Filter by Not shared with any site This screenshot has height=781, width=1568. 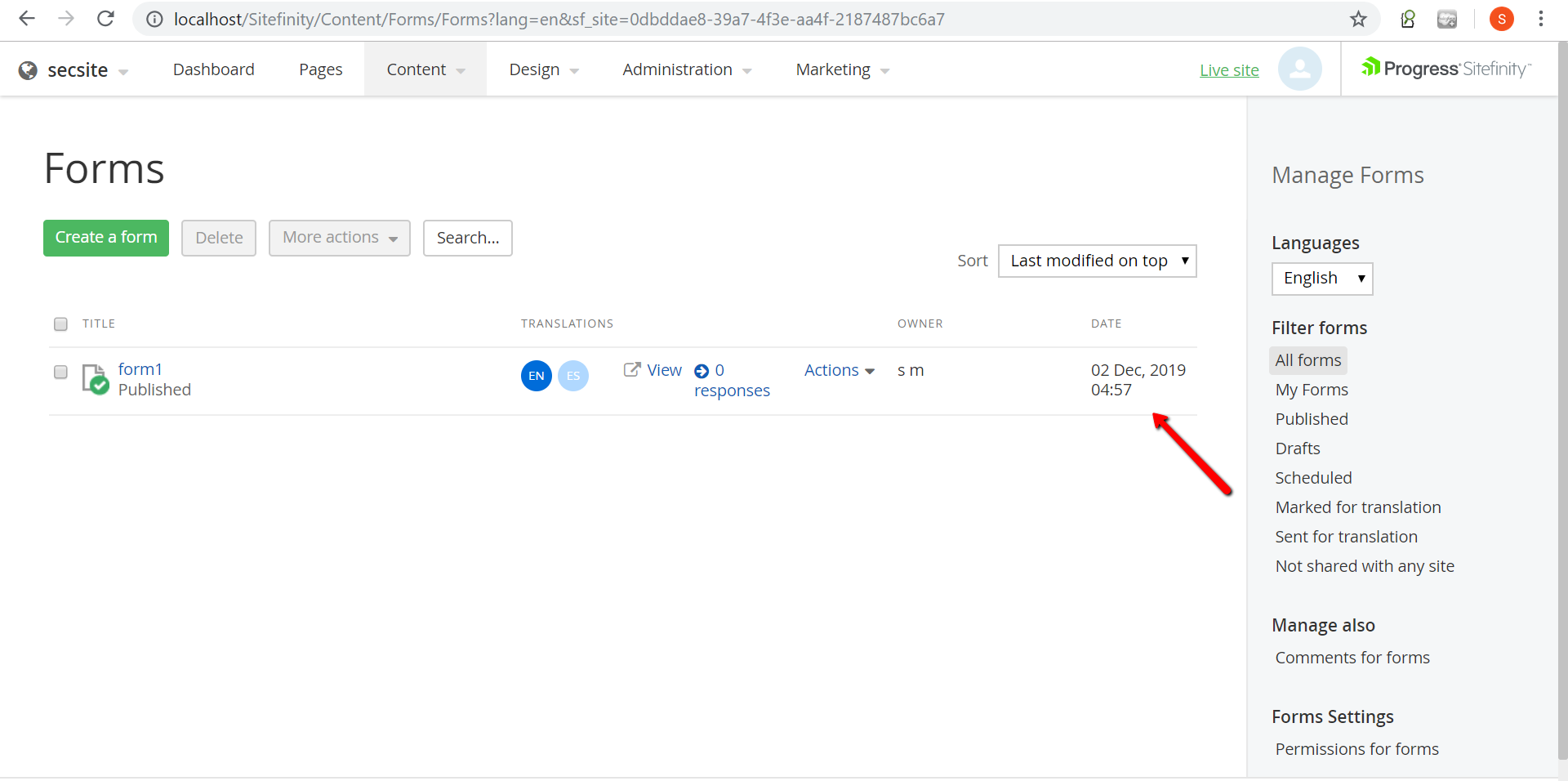tap(1365, 566)
